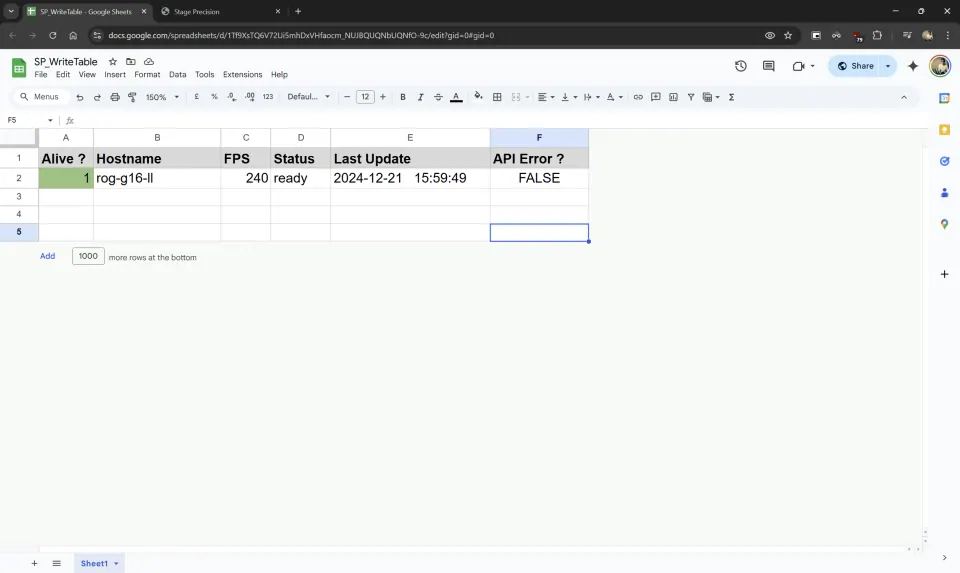
Task: Increase decimal places icon
Action: click(x=250, y=97)
